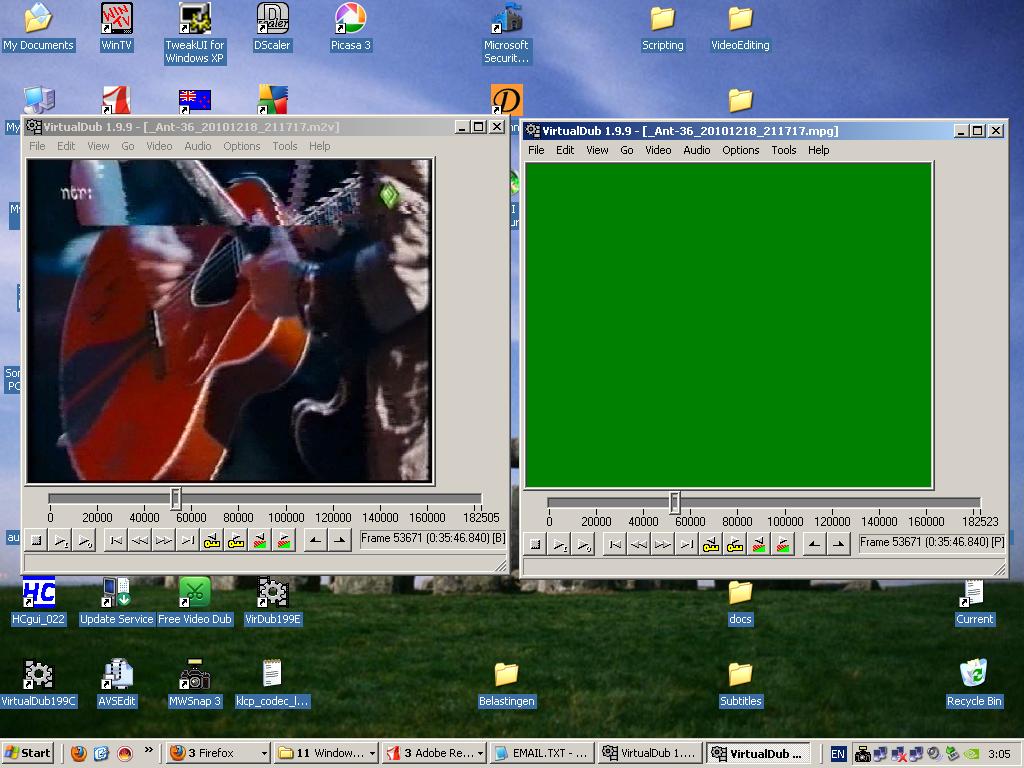The height and width of the screenshot is (768, 1024).
Task: Go to next keyframe in left VirtualDub window
Action: [x=236, y=541]
